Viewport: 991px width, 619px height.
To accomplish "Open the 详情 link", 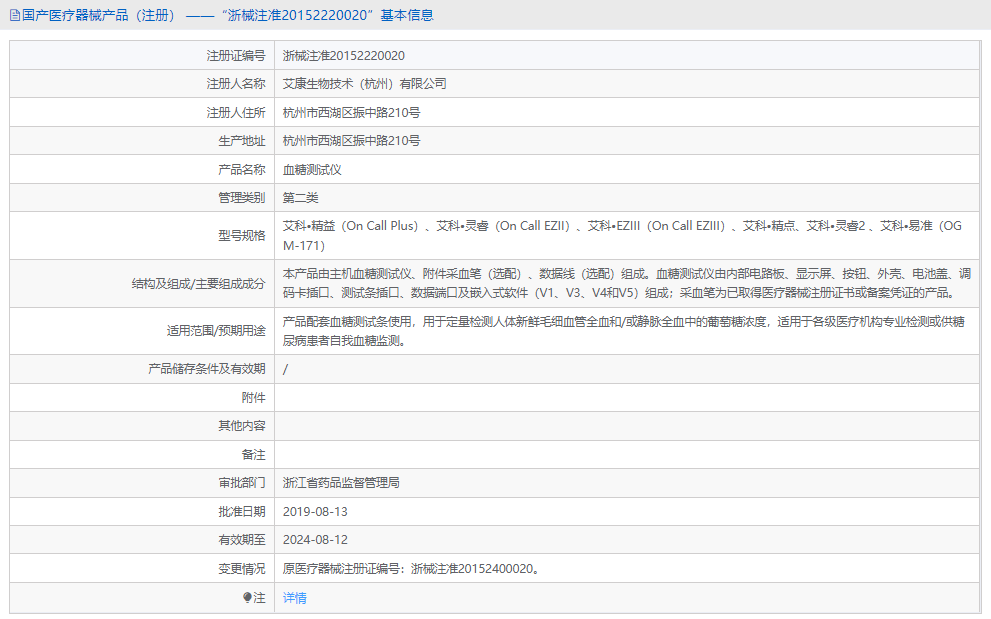I will (x=294, y=597).
